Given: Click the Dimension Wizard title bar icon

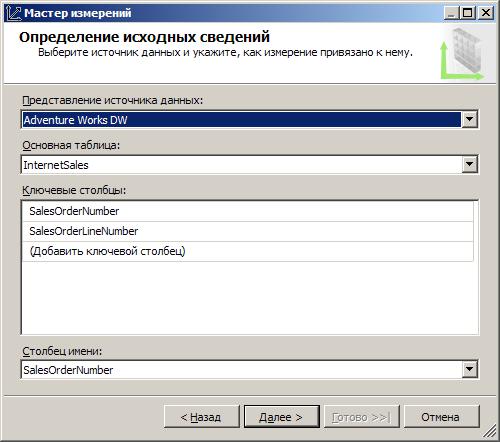Looking at the screenshot, I should 13,13.
